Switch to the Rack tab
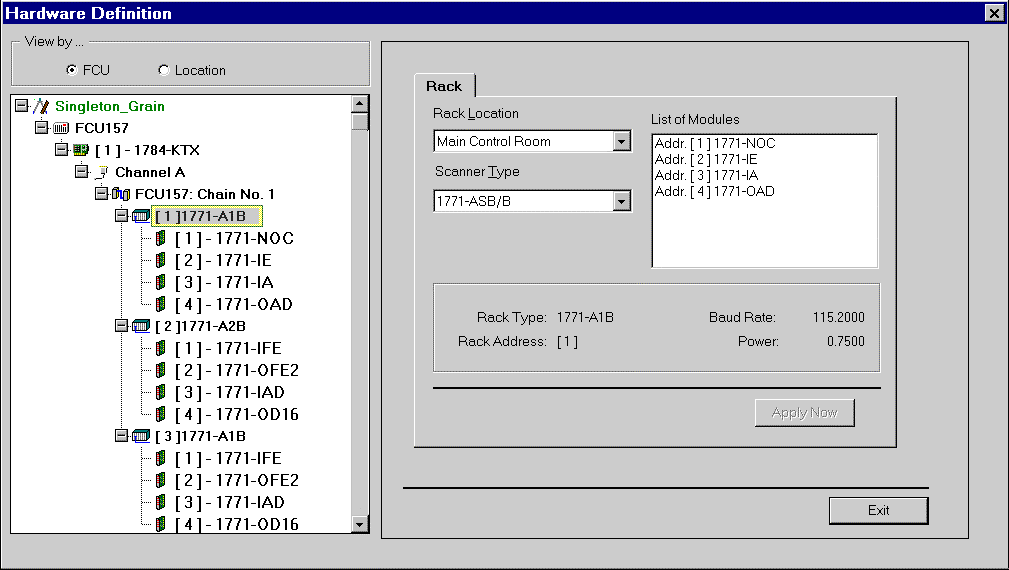Screen dimensions: 1009x570 pyautogui.click(x=444, y=86)
